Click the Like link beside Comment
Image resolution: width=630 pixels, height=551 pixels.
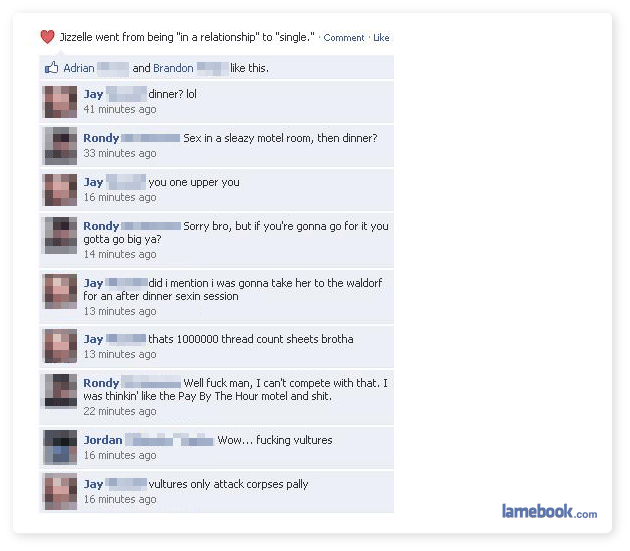pyautogui.click(x=381, y=38)
